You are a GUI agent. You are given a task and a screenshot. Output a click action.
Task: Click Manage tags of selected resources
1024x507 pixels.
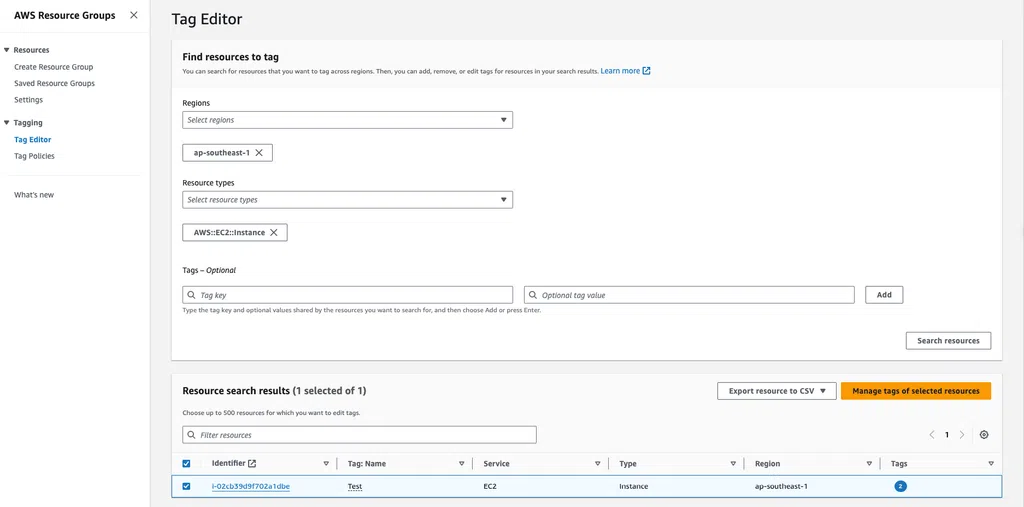point(916,391)
